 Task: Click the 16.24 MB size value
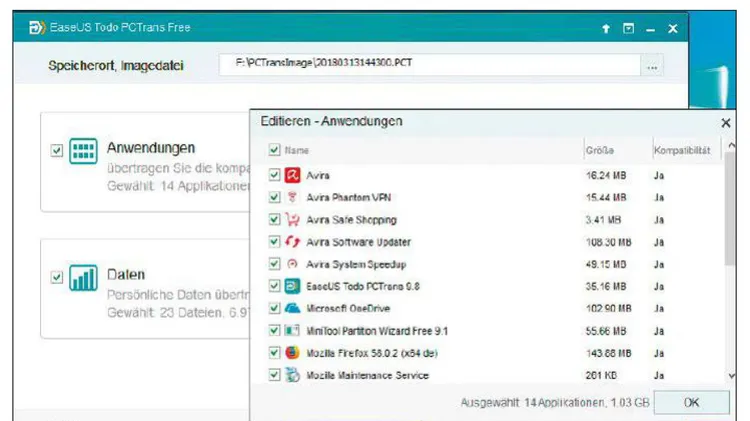click(x=606, y=176)
